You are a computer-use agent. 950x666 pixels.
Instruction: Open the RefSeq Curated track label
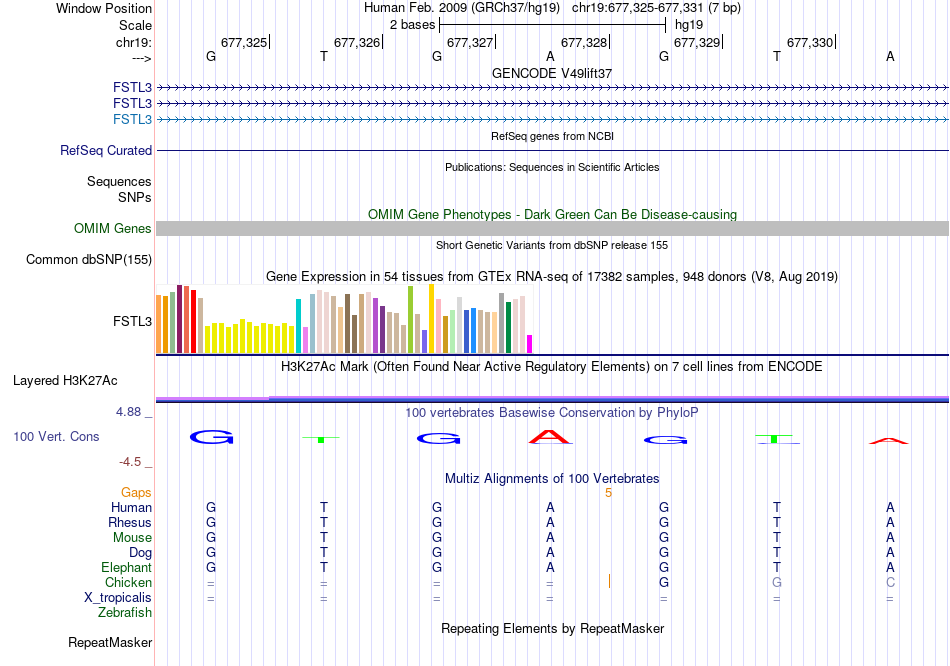click(x=106, y=150)
